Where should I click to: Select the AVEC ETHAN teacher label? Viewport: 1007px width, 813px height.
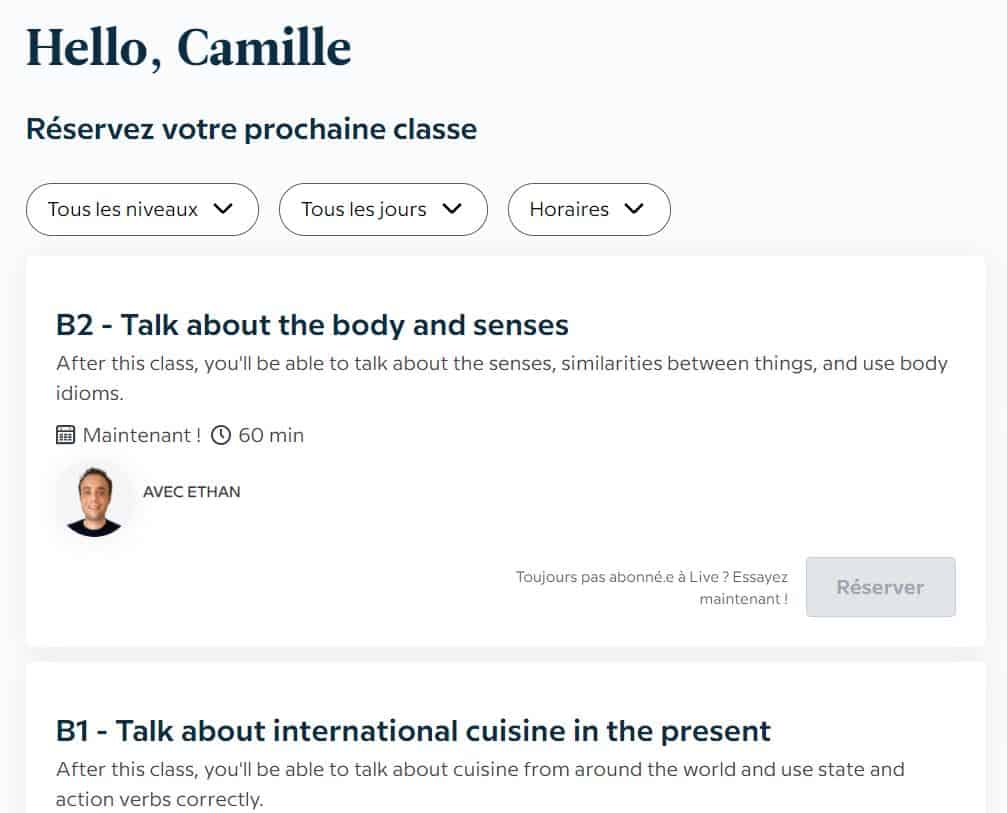click(192, 492)
